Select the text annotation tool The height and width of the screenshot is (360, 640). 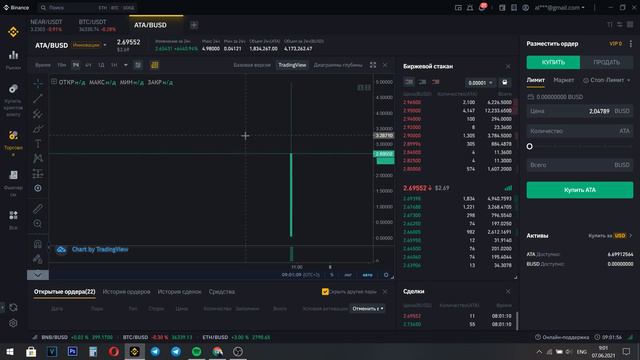click(38, 143)
